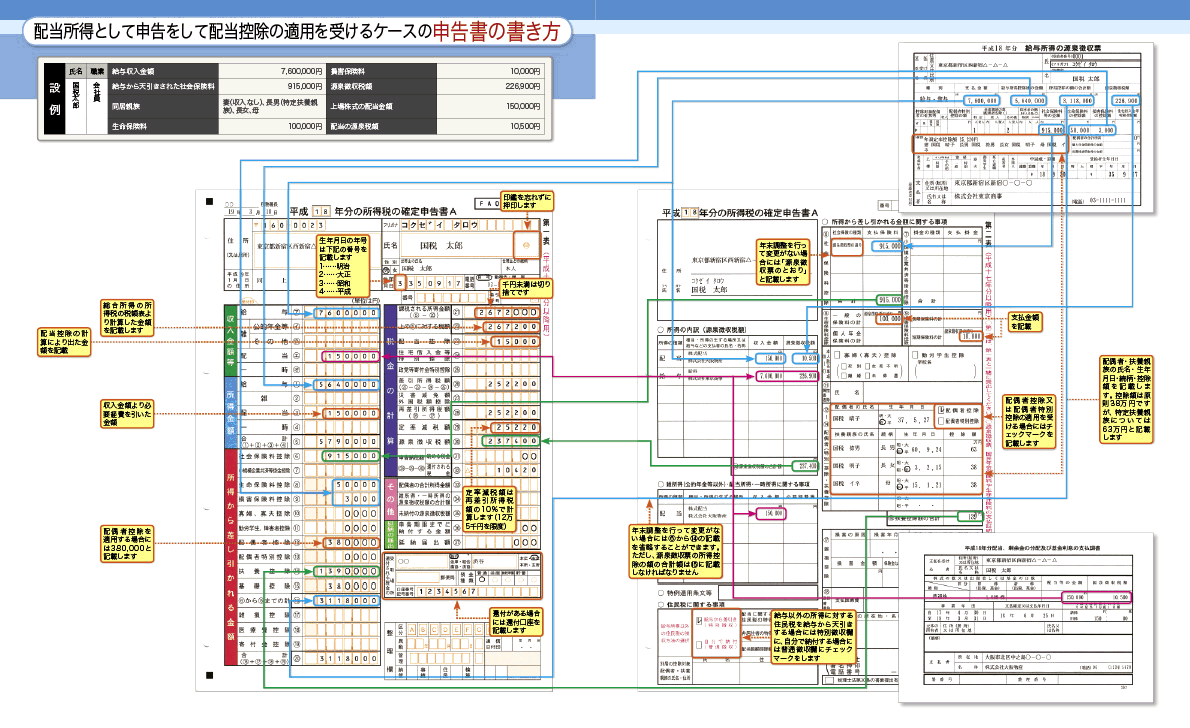1190x728 pixels.
Task: Click the callout 配当控除の計算により出た金額を記載
Action: [64, 342]
